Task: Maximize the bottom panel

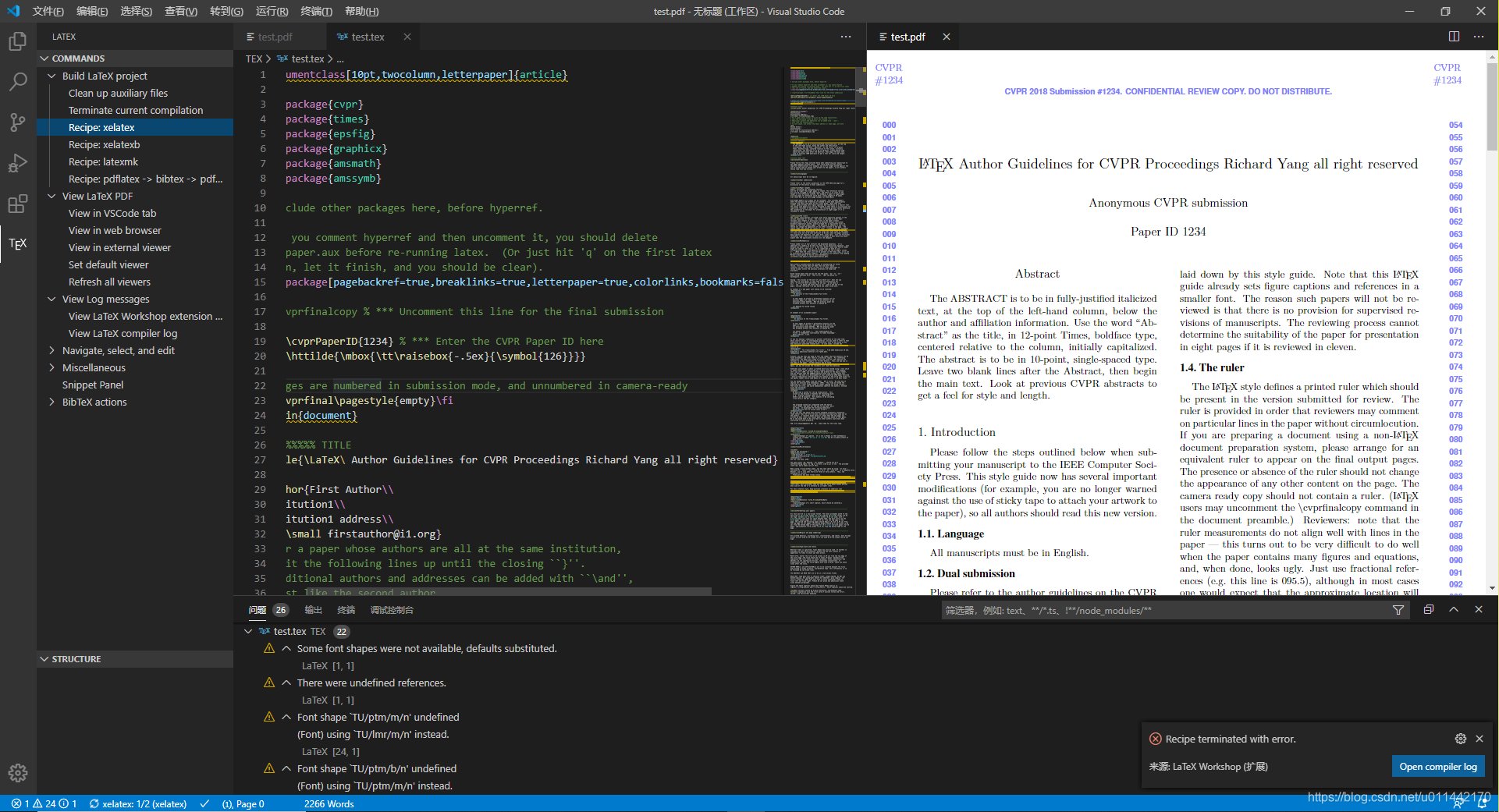Action: 1454,610
